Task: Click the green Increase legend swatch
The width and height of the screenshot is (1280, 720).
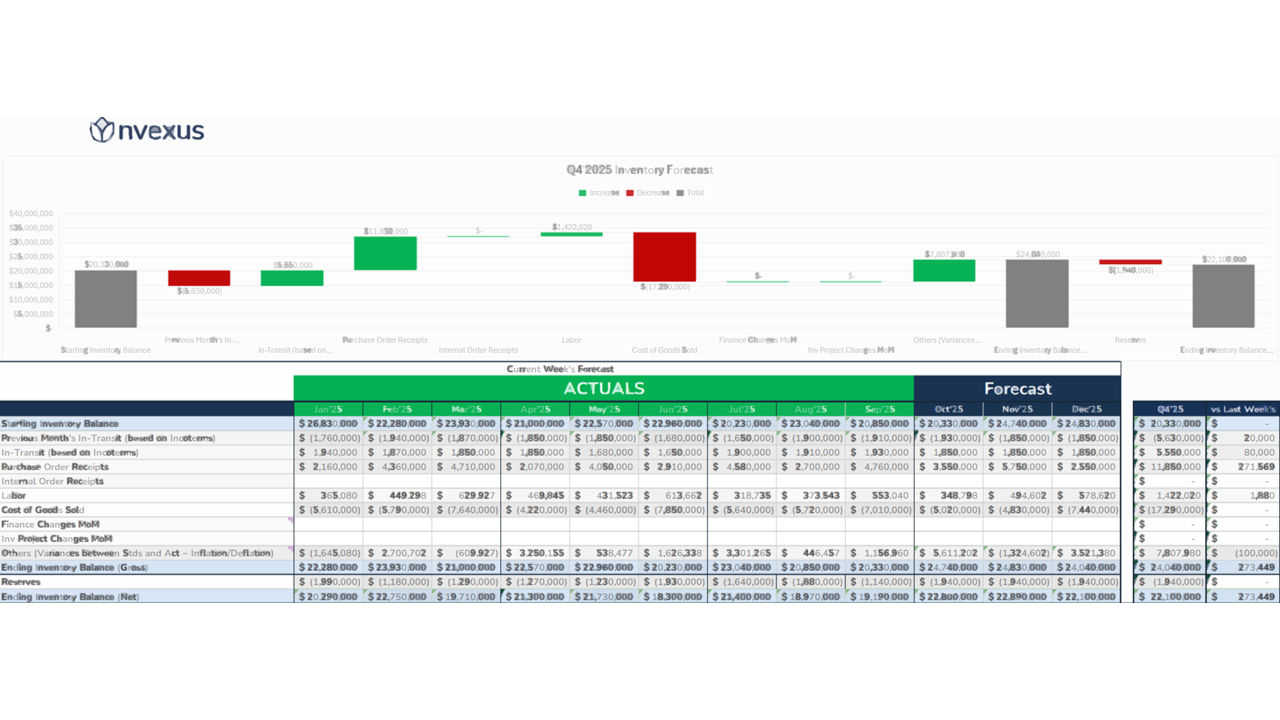Action: click(x=582, y=193)
